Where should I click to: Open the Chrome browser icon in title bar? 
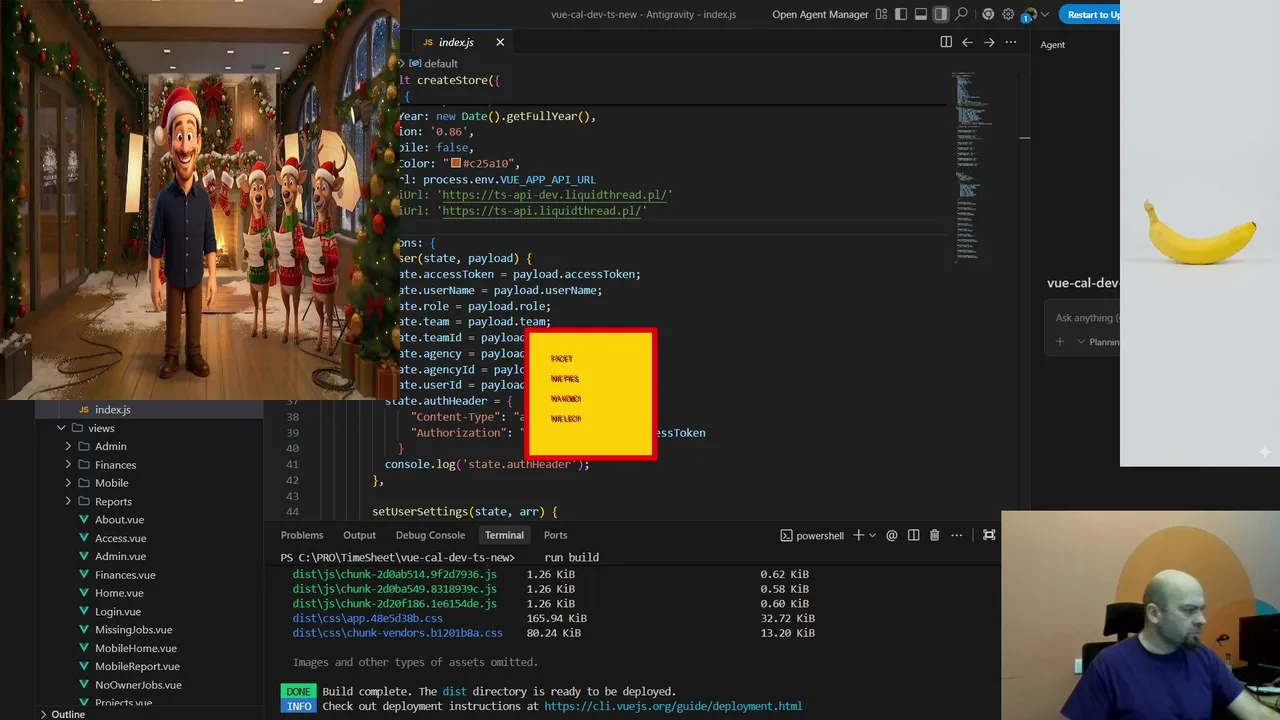click(988, 15)
